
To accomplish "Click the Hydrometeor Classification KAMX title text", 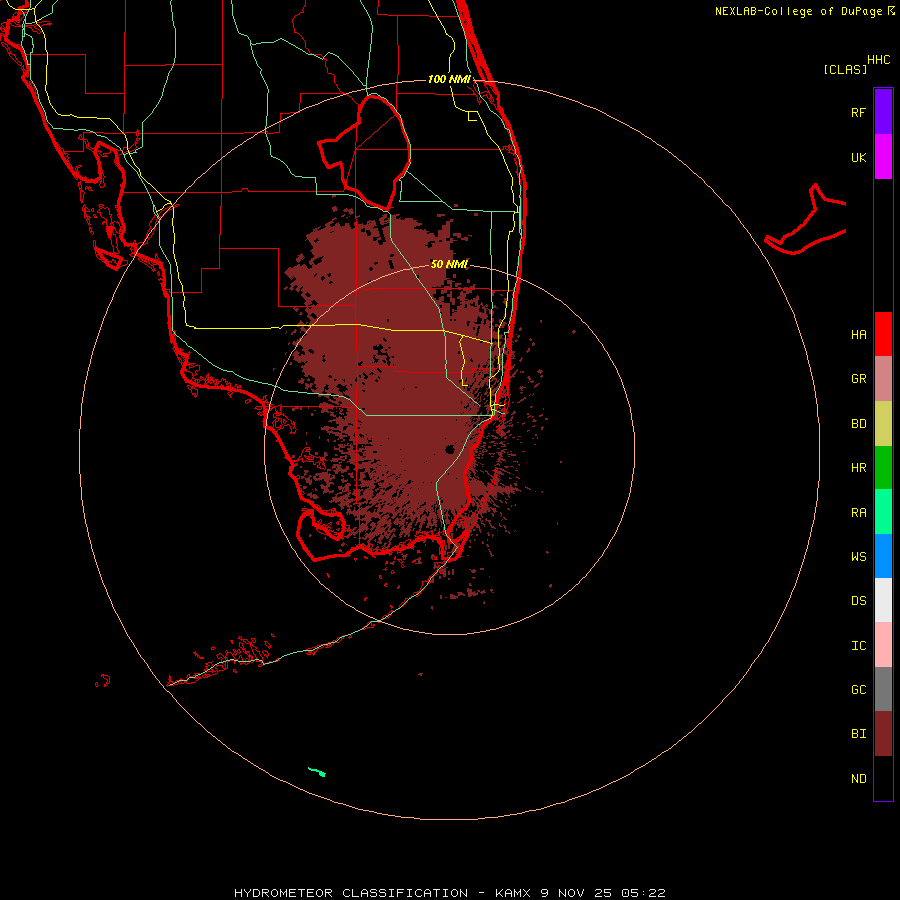I will pos(449,893).
